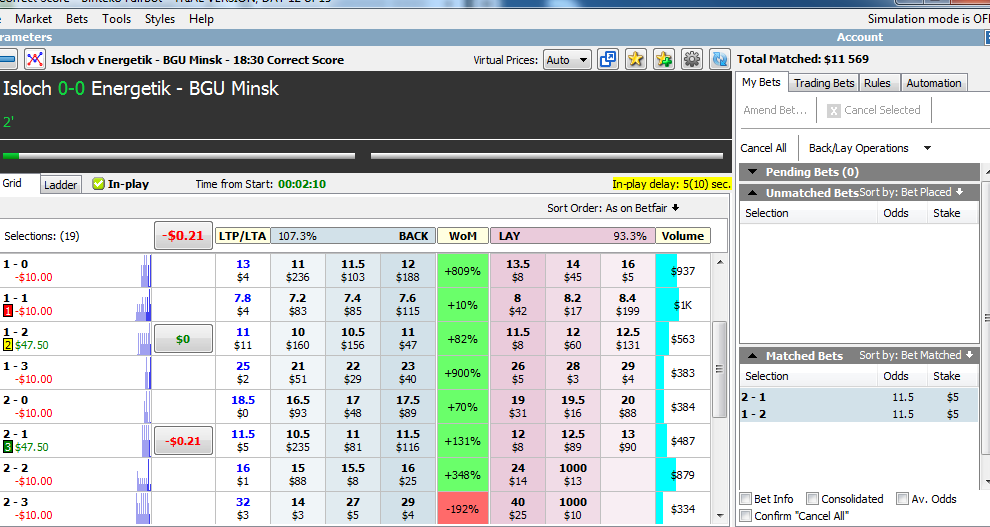The height and width of the screenshot is (527, 990).
Task: Click the price history chart for 1 - 1
Action: click(x=144, y=305)
